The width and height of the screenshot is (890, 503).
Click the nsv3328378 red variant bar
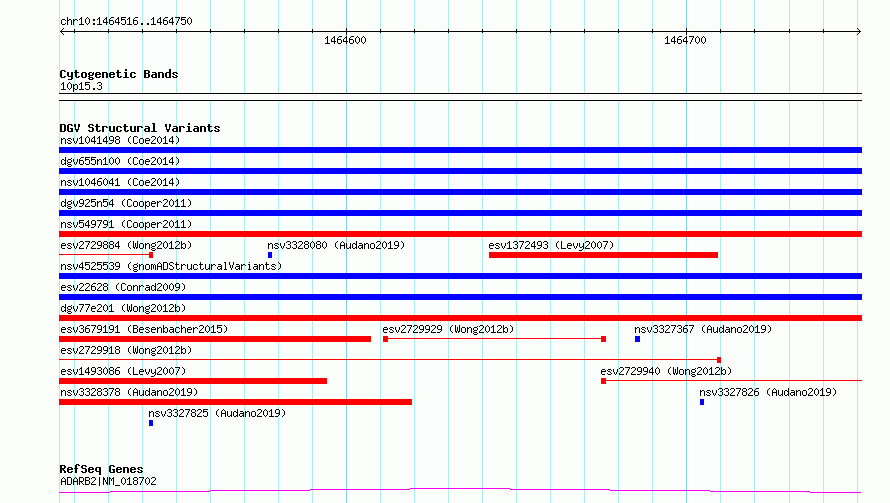(x=236, y=402)
